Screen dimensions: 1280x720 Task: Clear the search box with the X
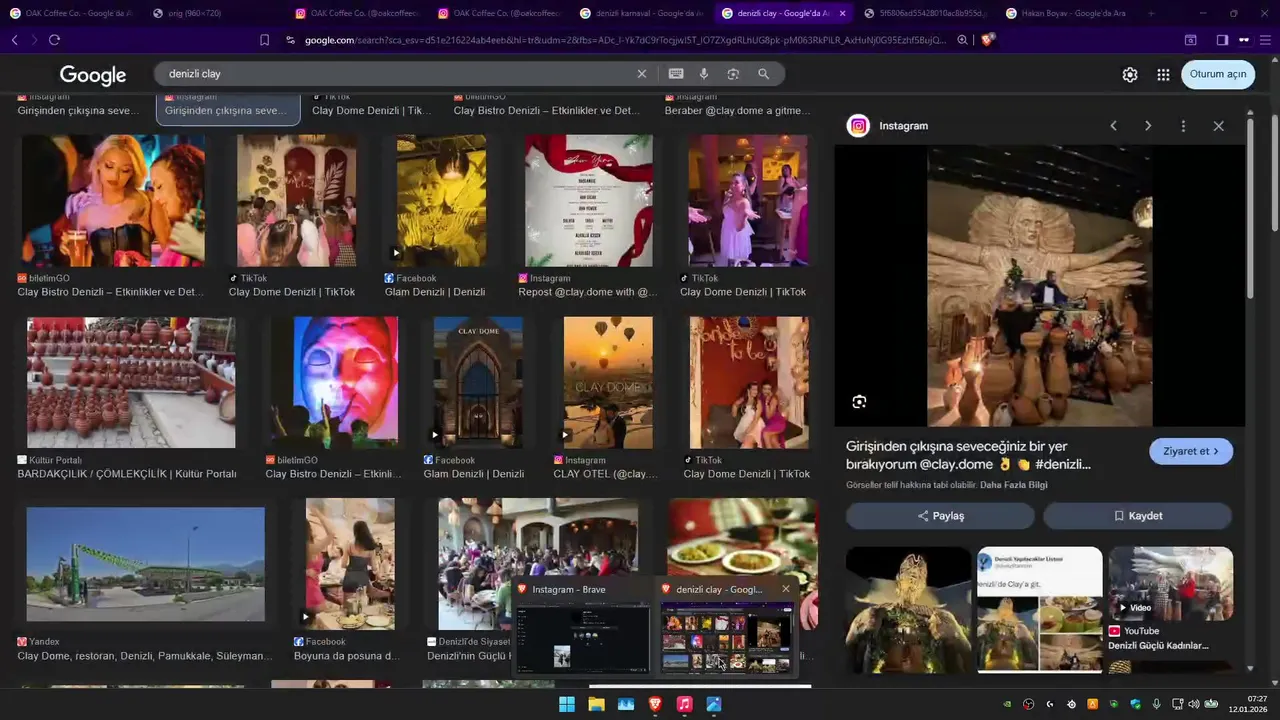click(x=642, y=74)
